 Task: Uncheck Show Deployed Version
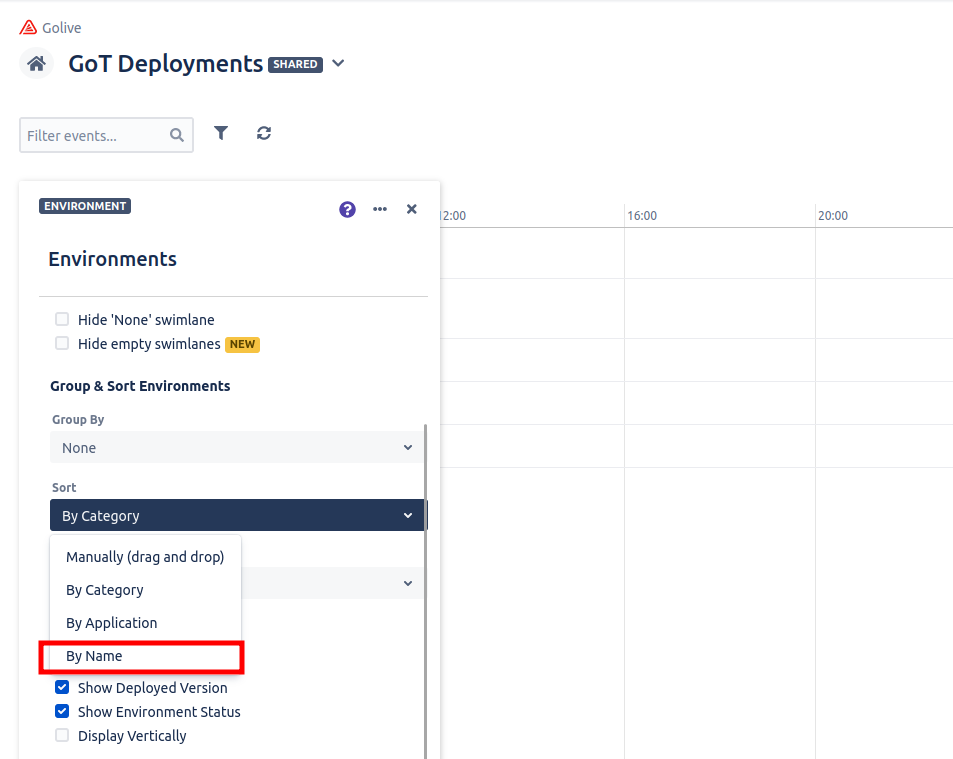[x=62, y=688]
